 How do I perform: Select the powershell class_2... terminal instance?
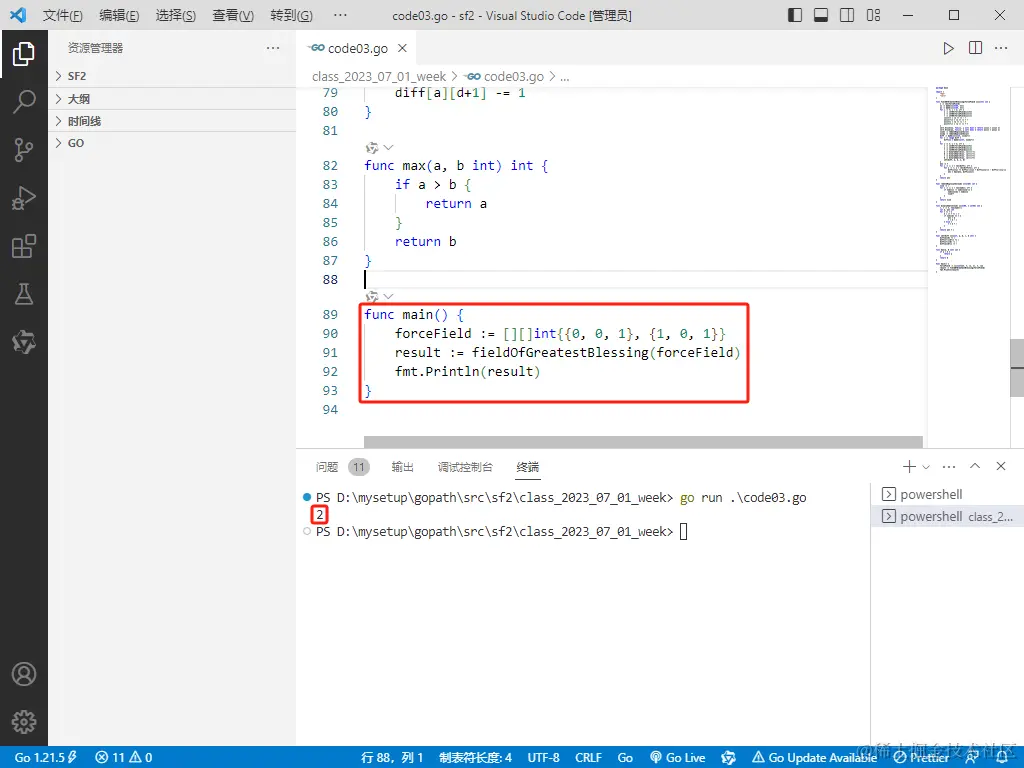coord(947,517)
